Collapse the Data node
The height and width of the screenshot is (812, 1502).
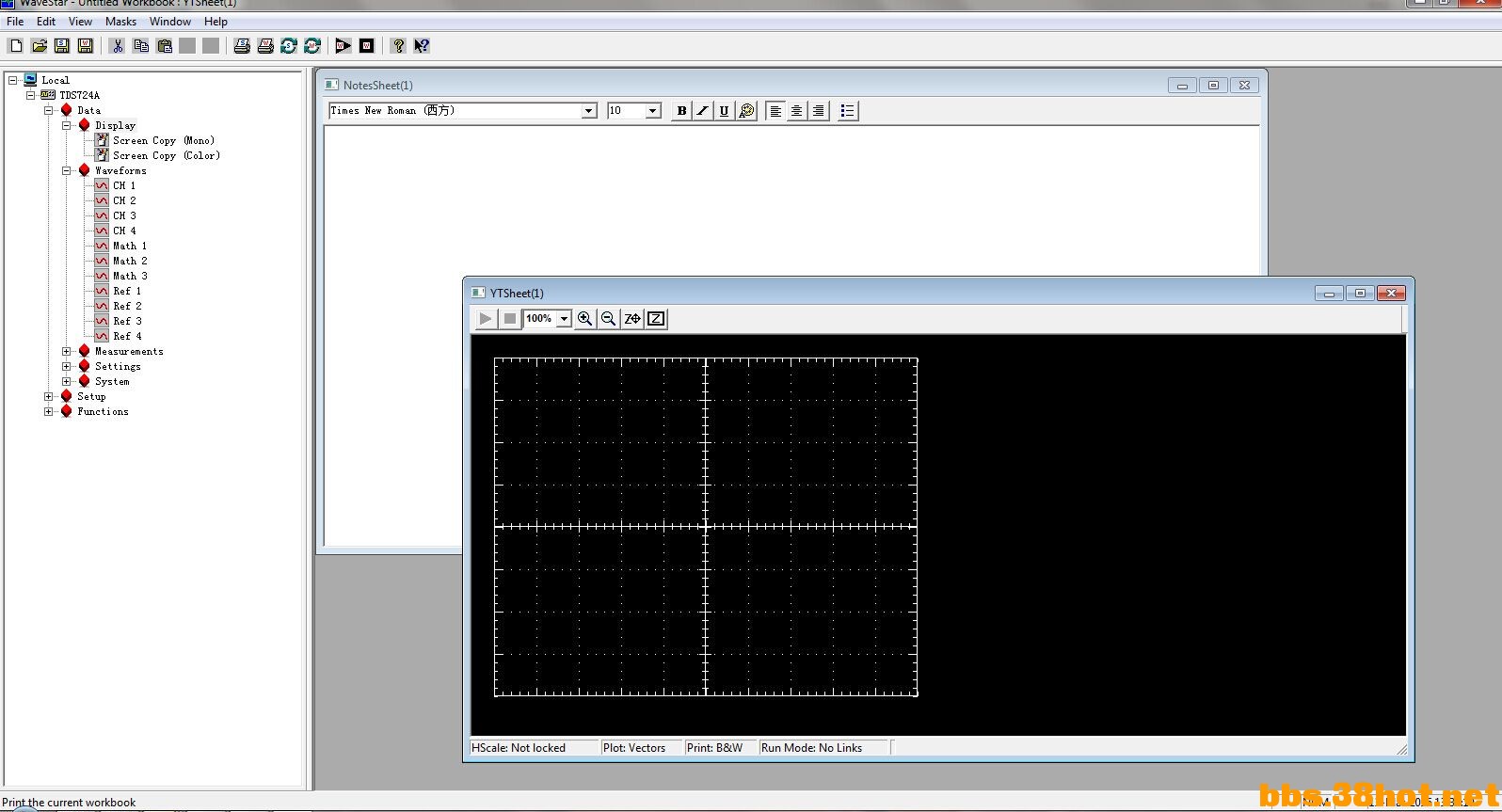pos(48,110)
